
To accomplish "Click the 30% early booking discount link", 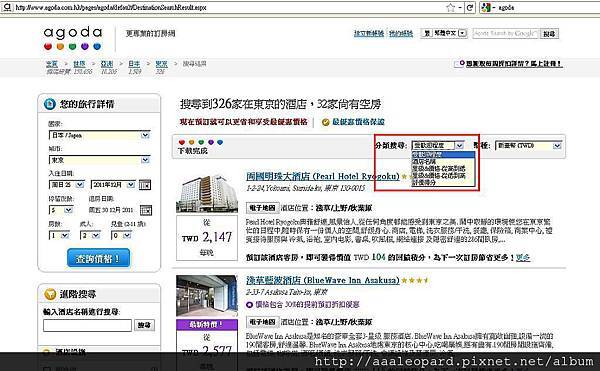I will pos(307,304).
